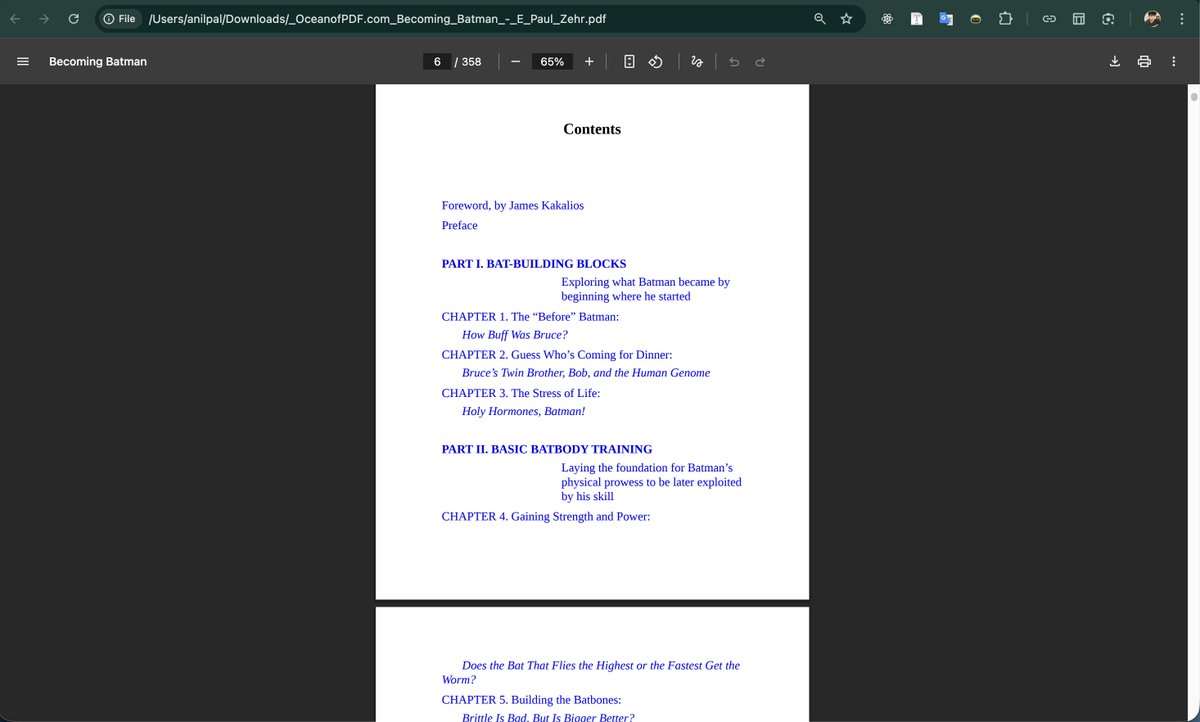
Task: Jump to PART II. BASIC BATBODY TRAINING
Action: click(x=547, y=450)
